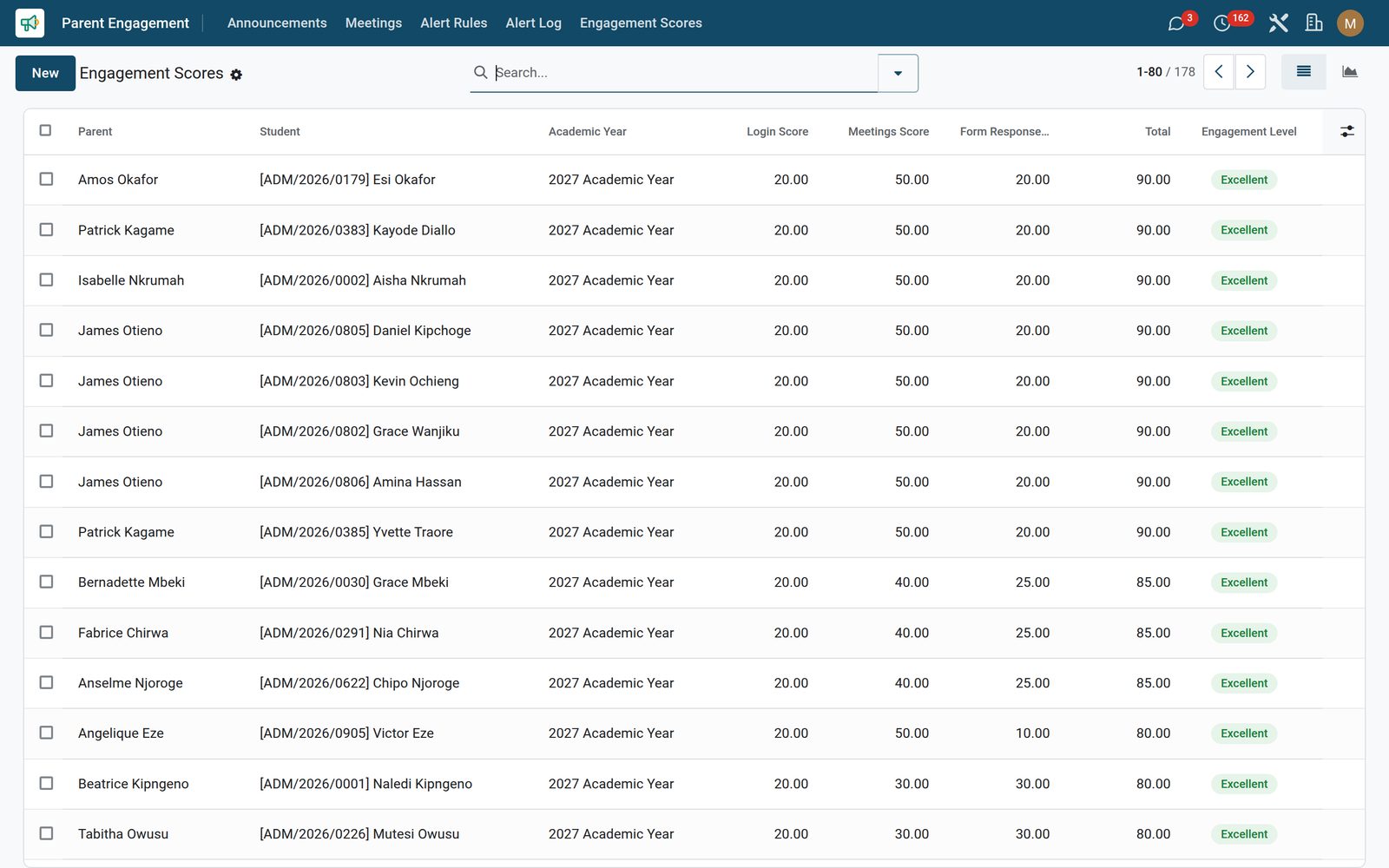Toggle the select-all header checkbox
Image resolution: width=1389 pixels, height=868 pixels.
pos(46,130)
